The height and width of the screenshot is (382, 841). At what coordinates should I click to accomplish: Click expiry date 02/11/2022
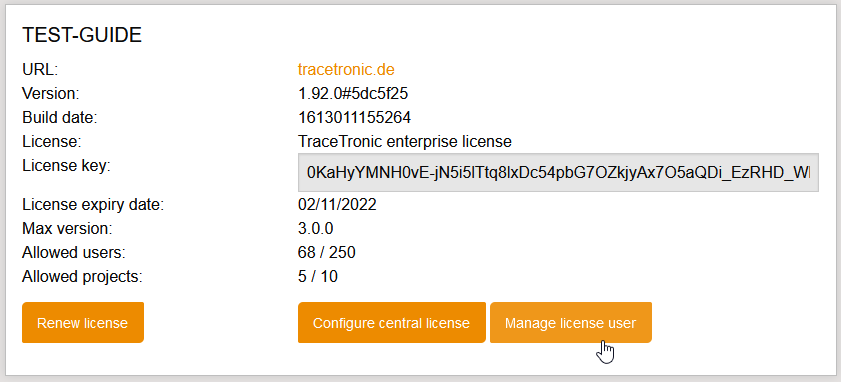pyautogui.click(x=337, y=204)
